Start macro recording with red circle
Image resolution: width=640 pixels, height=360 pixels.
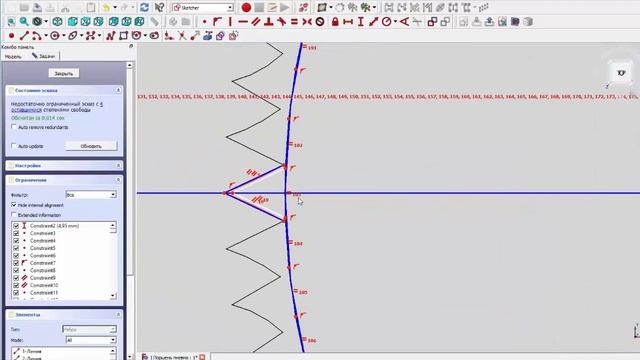click(x=246, y=7)
